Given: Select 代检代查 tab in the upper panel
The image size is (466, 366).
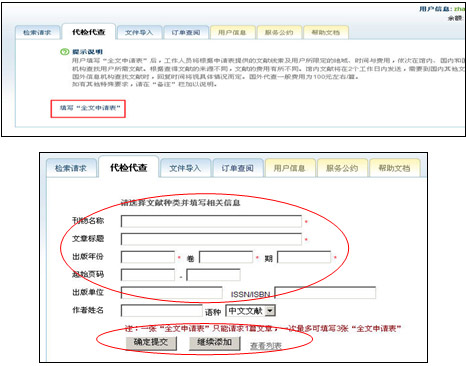Looking at the screenshot, I should [x=89, y=32].
